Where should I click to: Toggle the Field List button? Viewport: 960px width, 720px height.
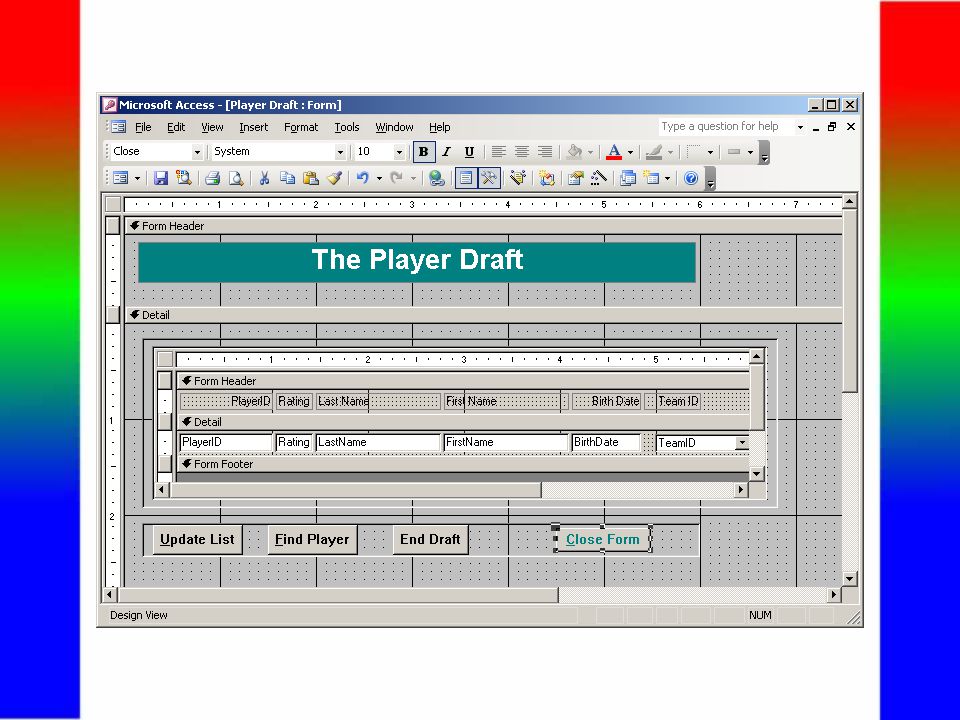point(466,178)
